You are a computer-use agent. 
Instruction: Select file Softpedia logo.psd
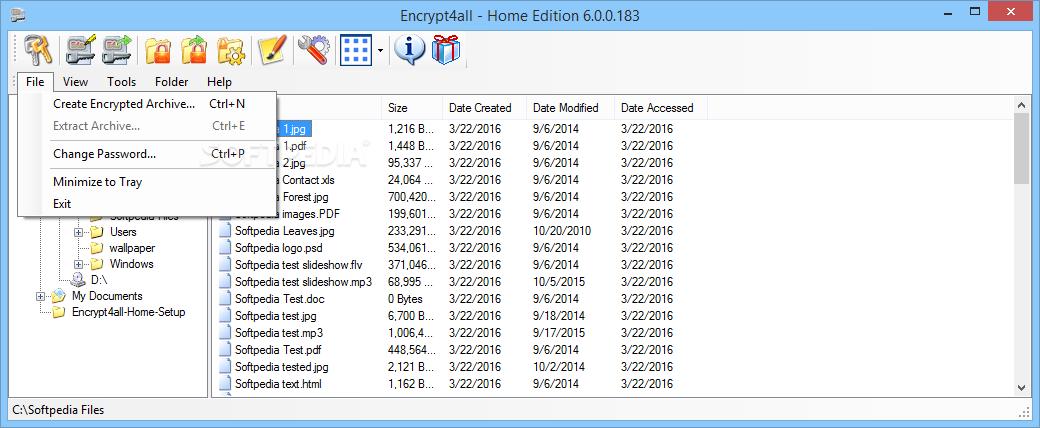(x=279, y=248)
